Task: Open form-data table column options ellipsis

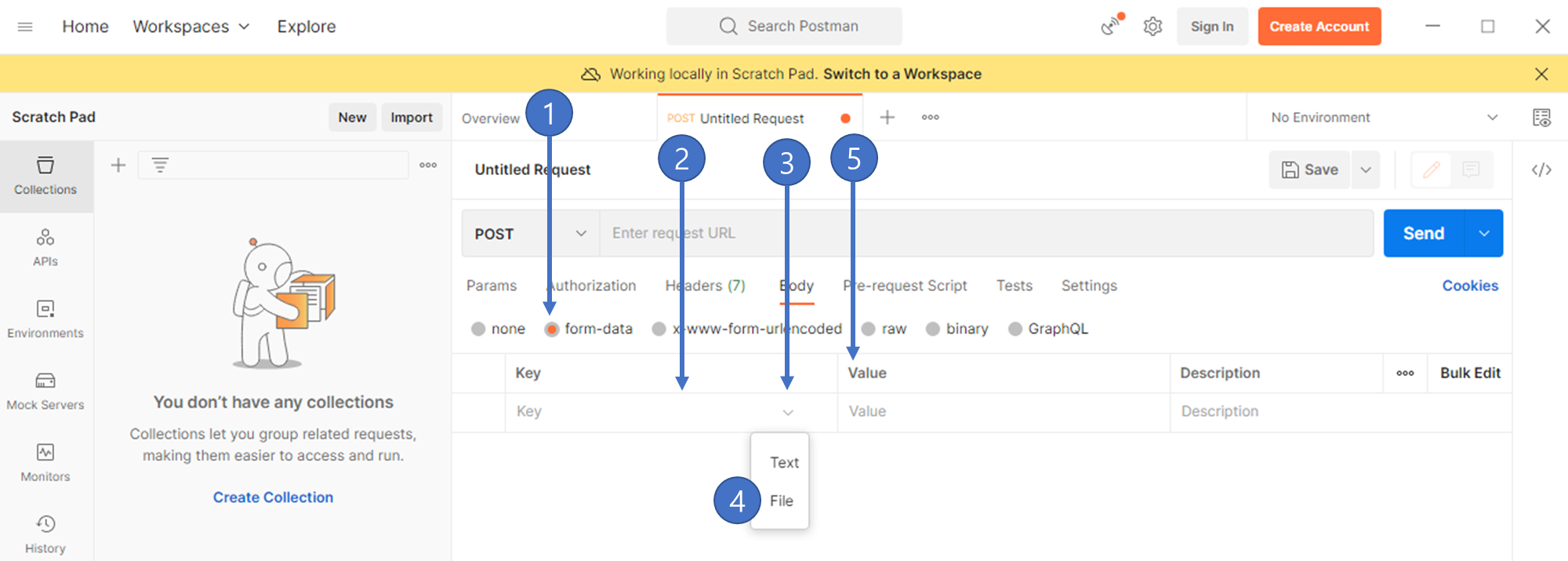Action: pos(1405,373)
